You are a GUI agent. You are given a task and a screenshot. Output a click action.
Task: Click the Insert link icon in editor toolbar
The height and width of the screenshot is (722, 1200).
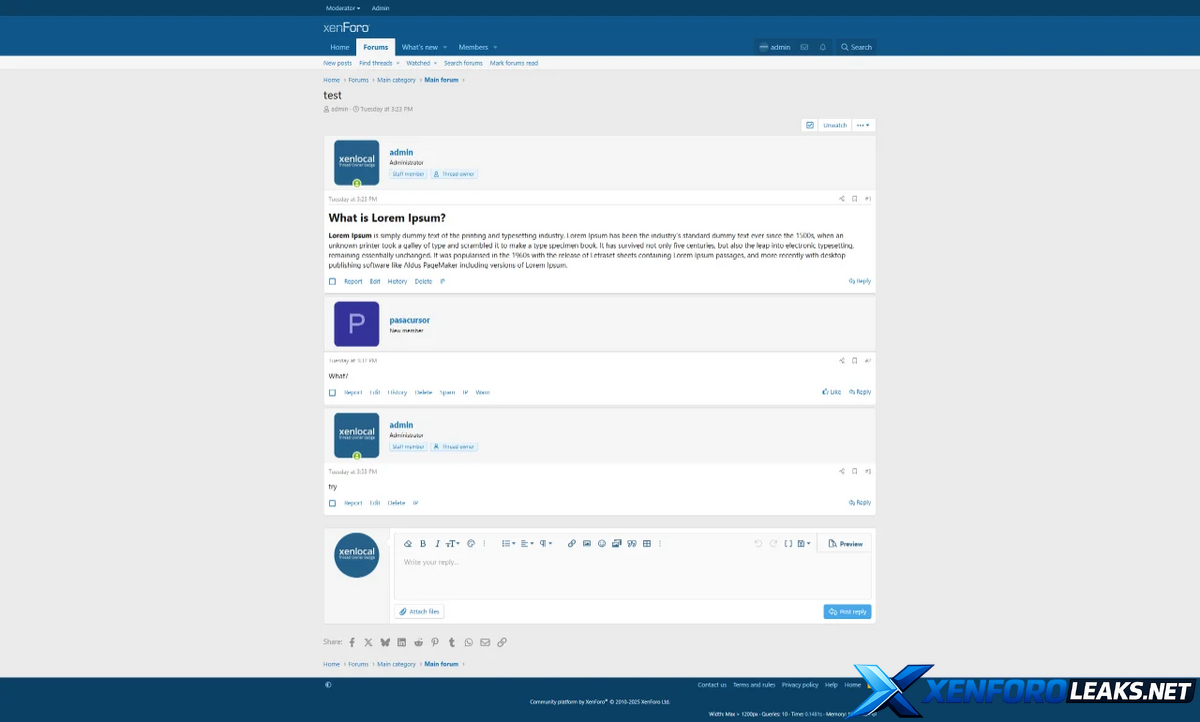click(572, 544)
